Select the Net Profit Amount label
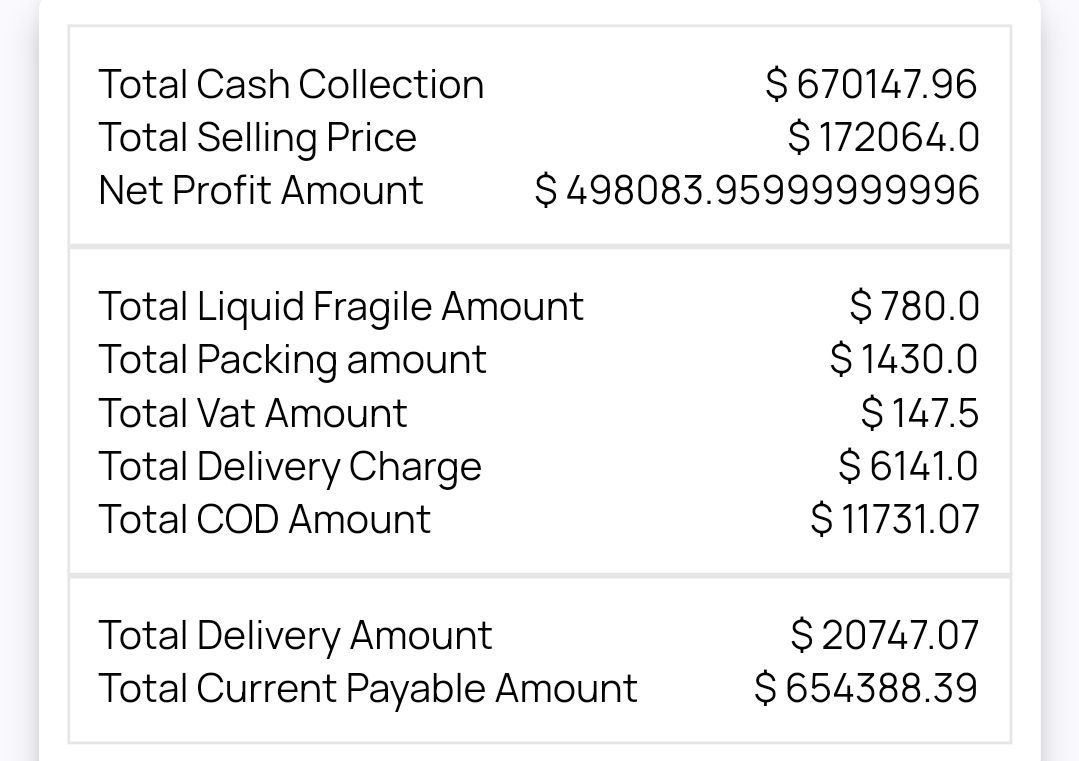The image size is (1079, 761). pos(261,190)
